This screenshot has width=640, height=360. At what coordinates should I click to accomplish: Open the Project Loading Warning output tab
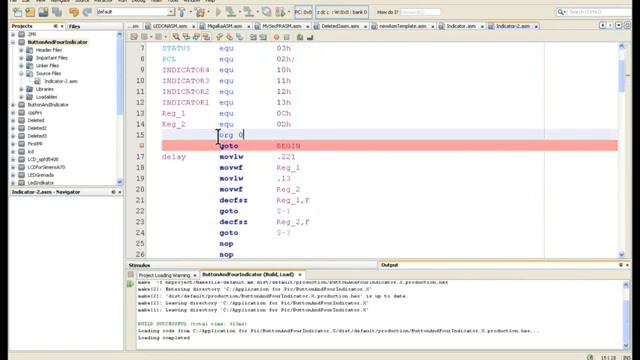click(x=164, y=275)
